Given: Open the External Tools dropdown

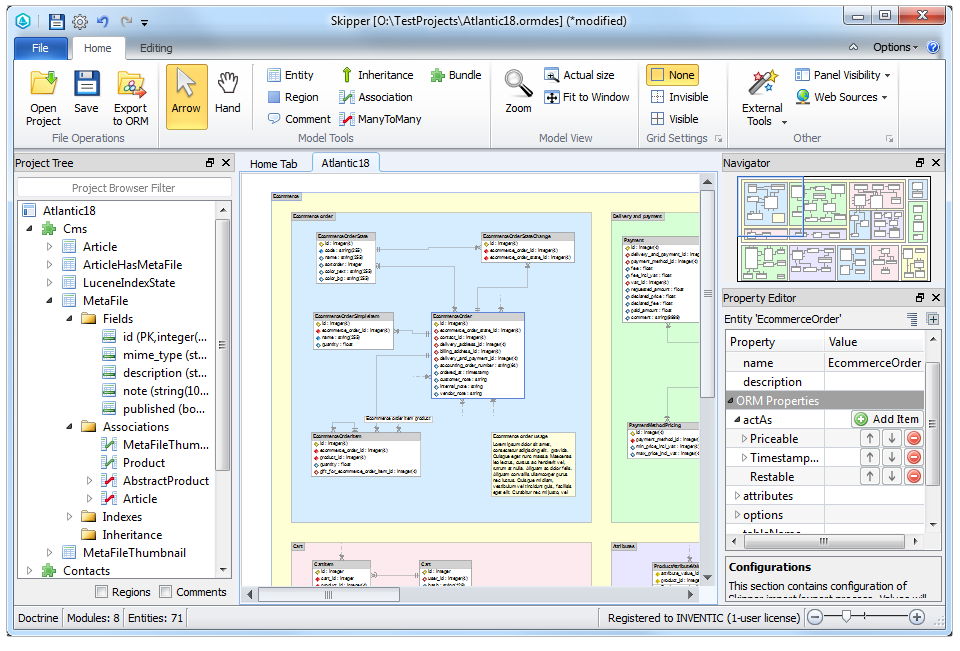Looking at the screenshot, I should point(763,97).
